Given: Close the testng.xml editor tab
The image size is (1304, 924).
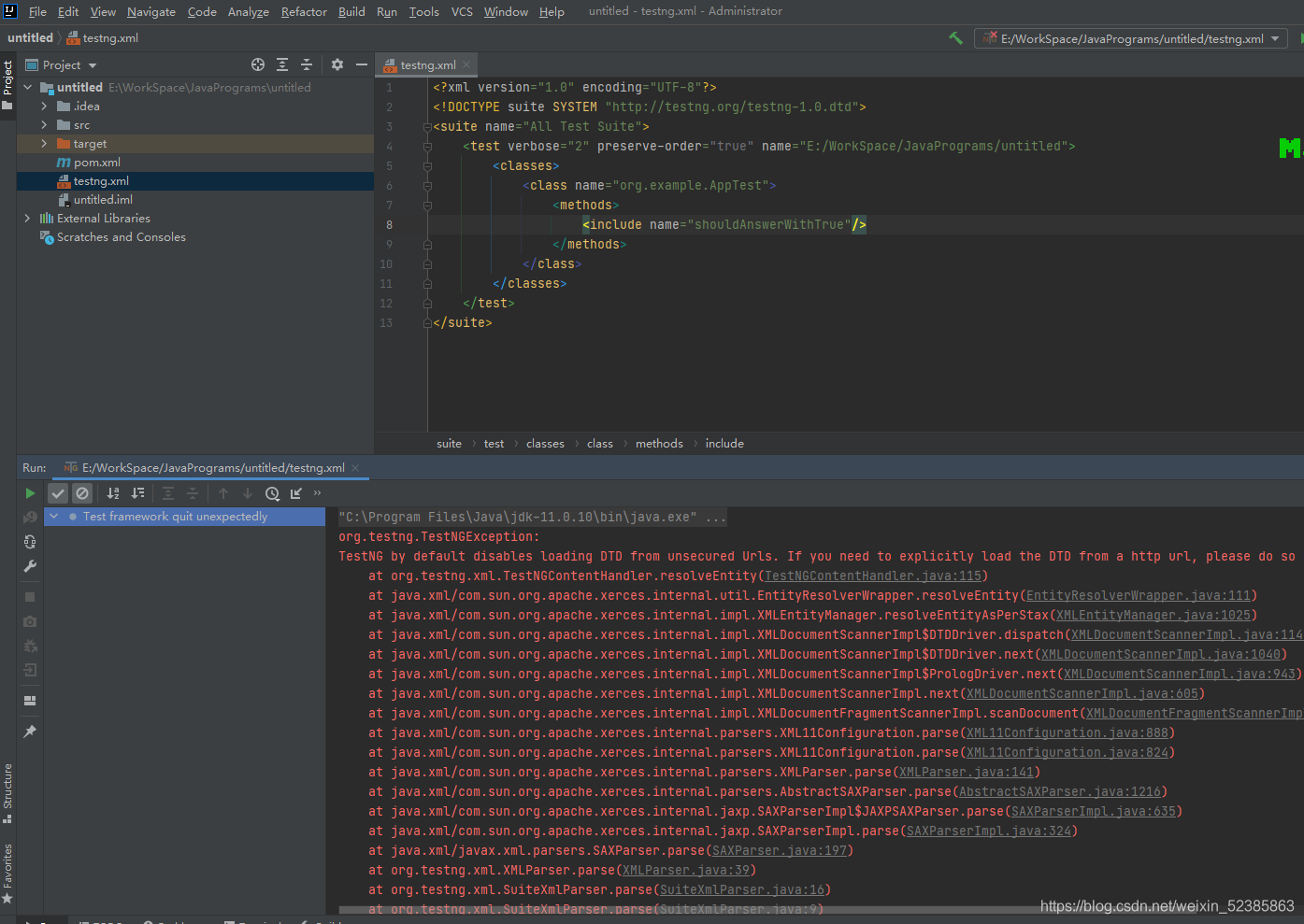Looking at the screenshot, I should 466,64.
